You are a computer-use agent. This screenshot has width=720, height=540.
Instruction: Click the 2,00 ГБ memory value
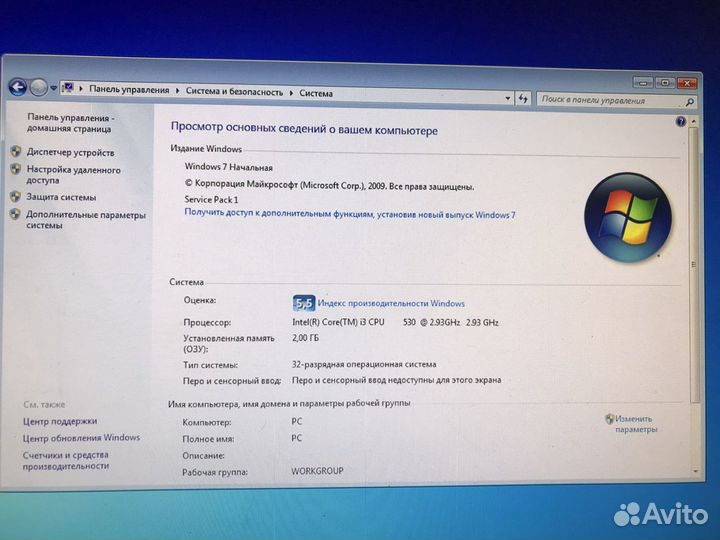305,338
